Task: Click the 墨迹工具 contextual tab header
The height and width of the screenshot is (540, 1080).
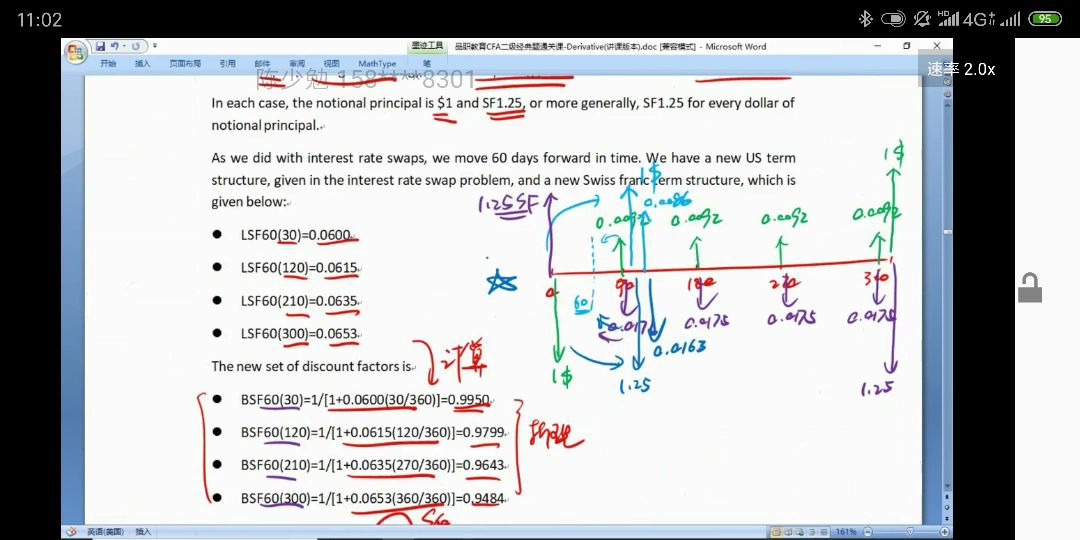Action: [x=428, y=46]
